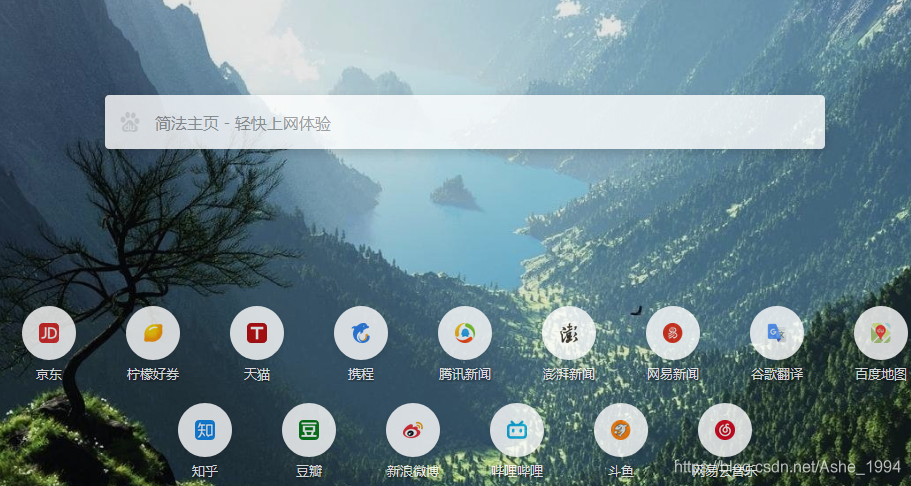Open the 百度地图 map icon
911x486 pixels.
pyautogui.click(x=881, y=333)
